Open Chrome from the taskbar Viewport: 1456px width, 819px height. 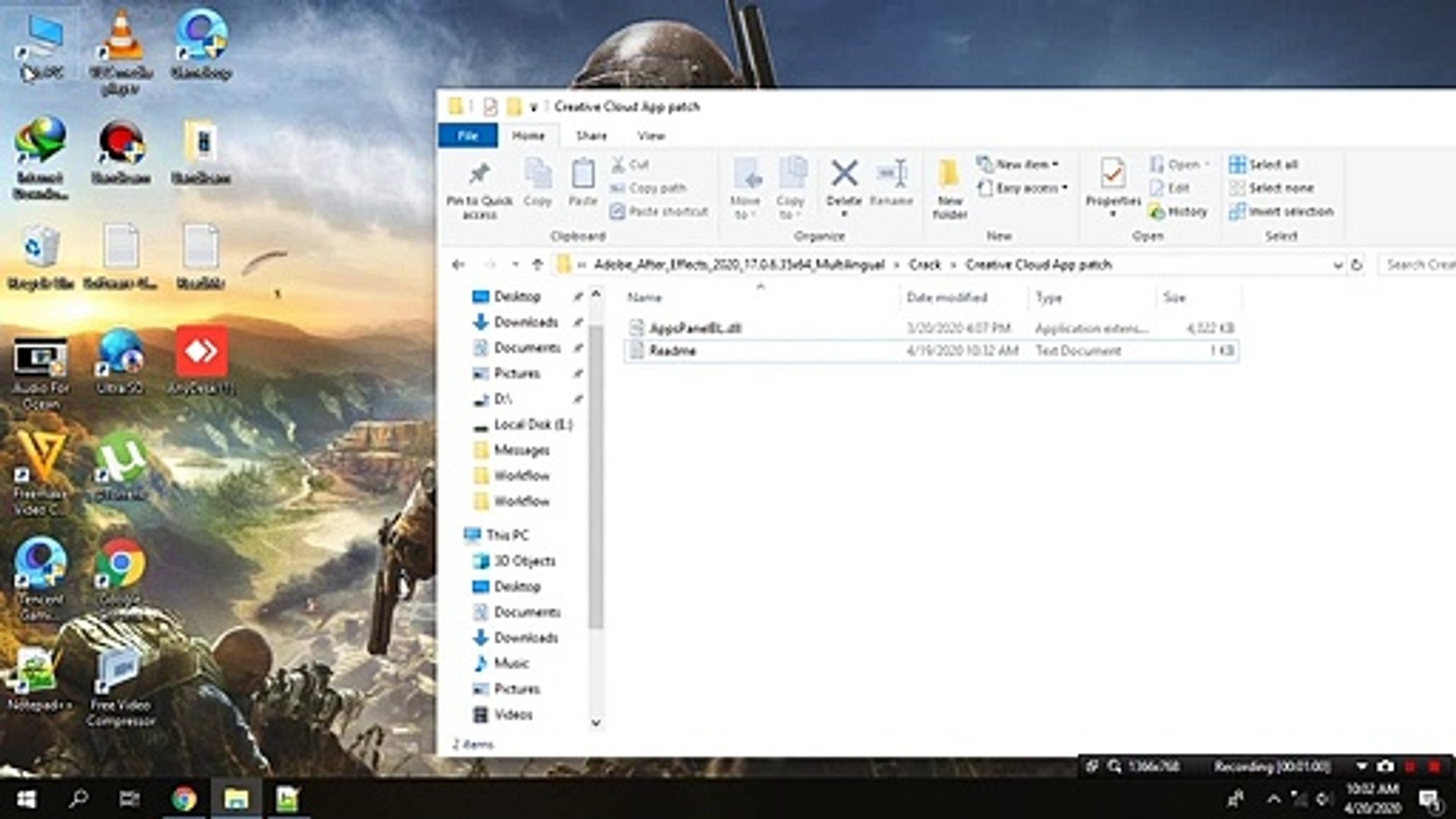184,799
